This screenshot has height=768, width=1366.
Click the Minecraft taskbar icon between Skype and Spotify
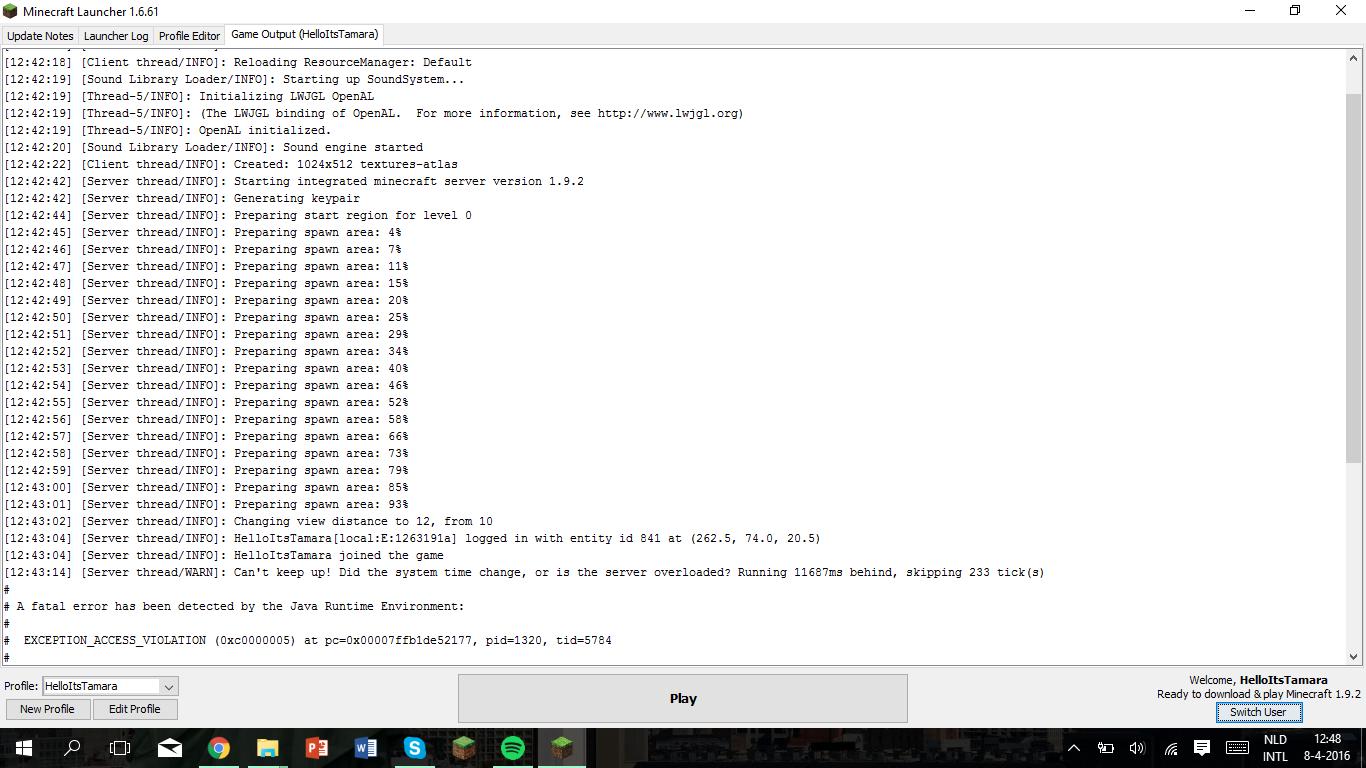[464, 747]
